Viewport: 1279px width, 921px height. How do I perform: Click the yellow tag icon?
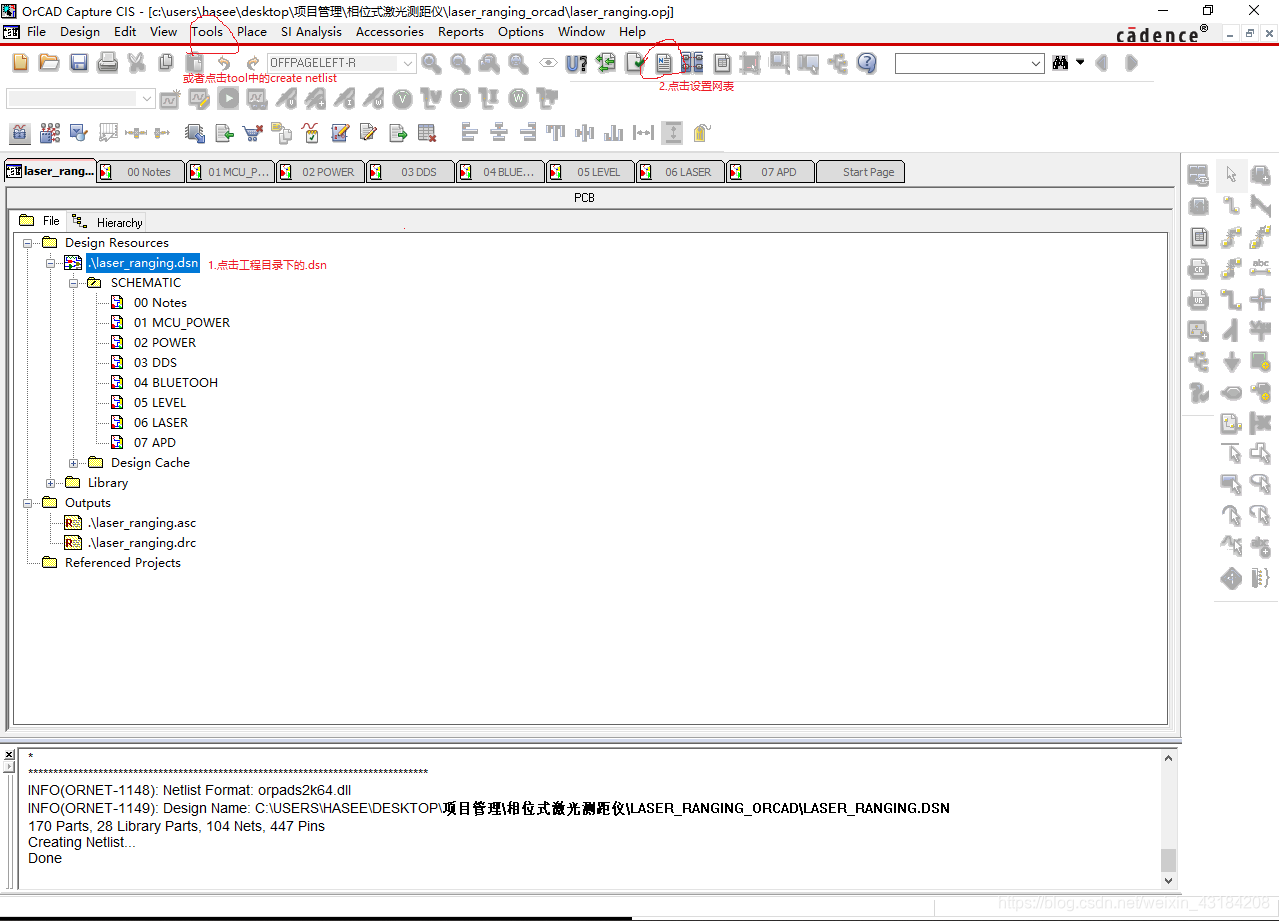click(702, 132)
